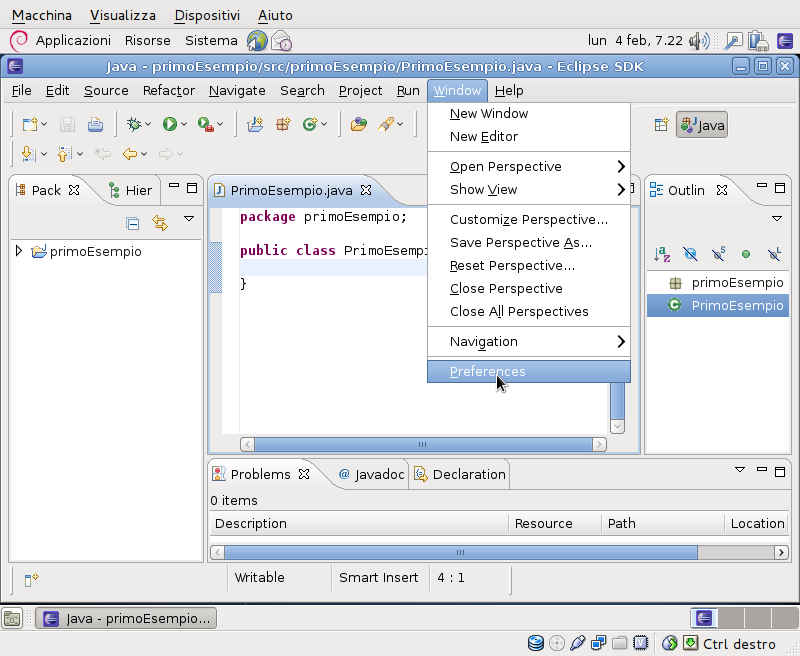Open the Sistema system menu
800x656 pixels.
point(211,41)
